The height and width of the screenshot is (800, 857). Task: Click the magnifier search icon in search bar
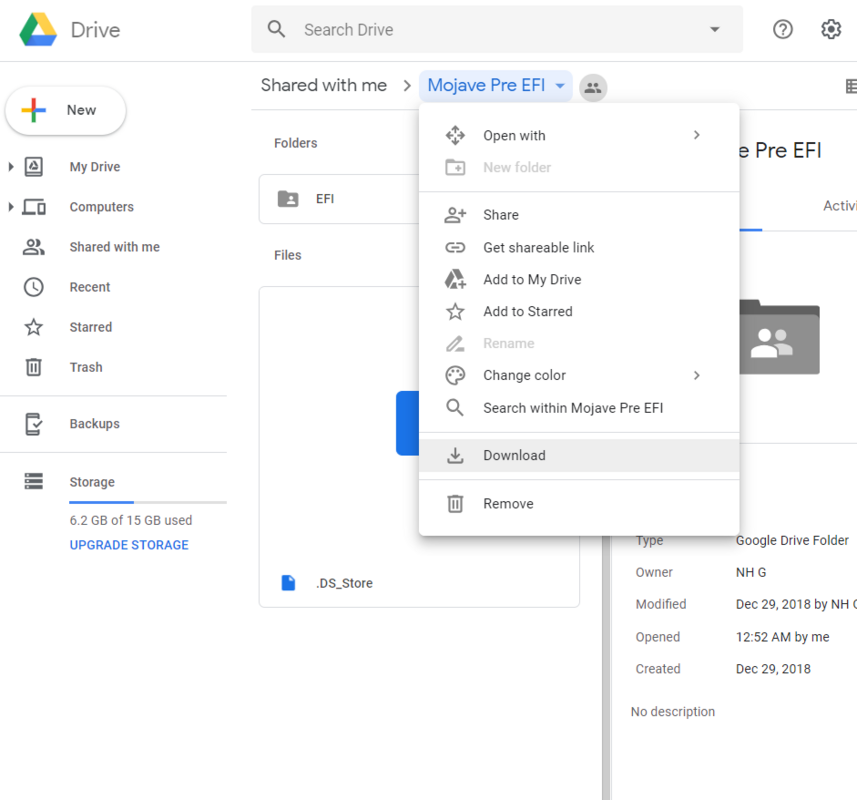[x=277, y=30]
